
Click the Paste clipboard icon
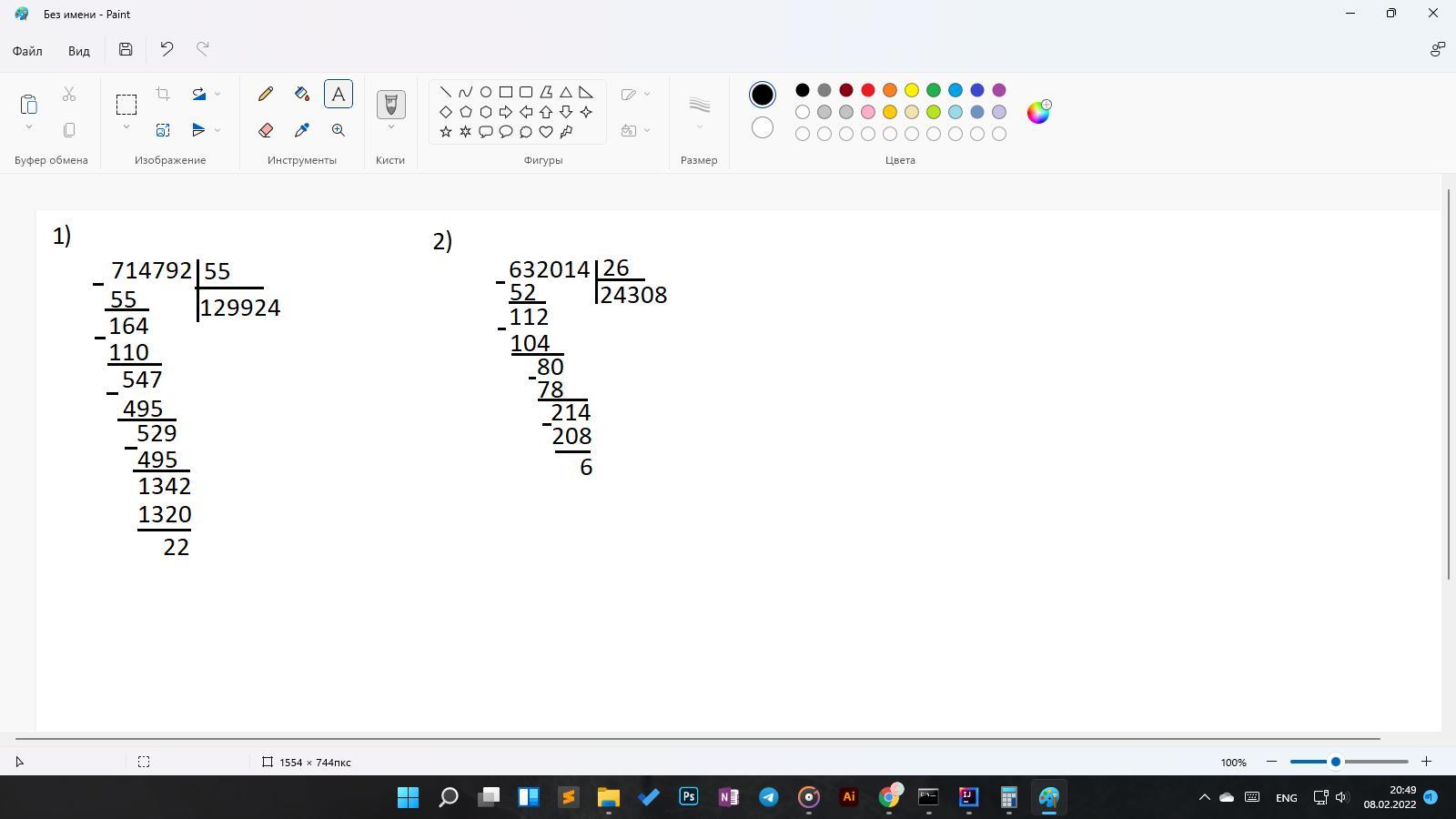tap(28, 103)
